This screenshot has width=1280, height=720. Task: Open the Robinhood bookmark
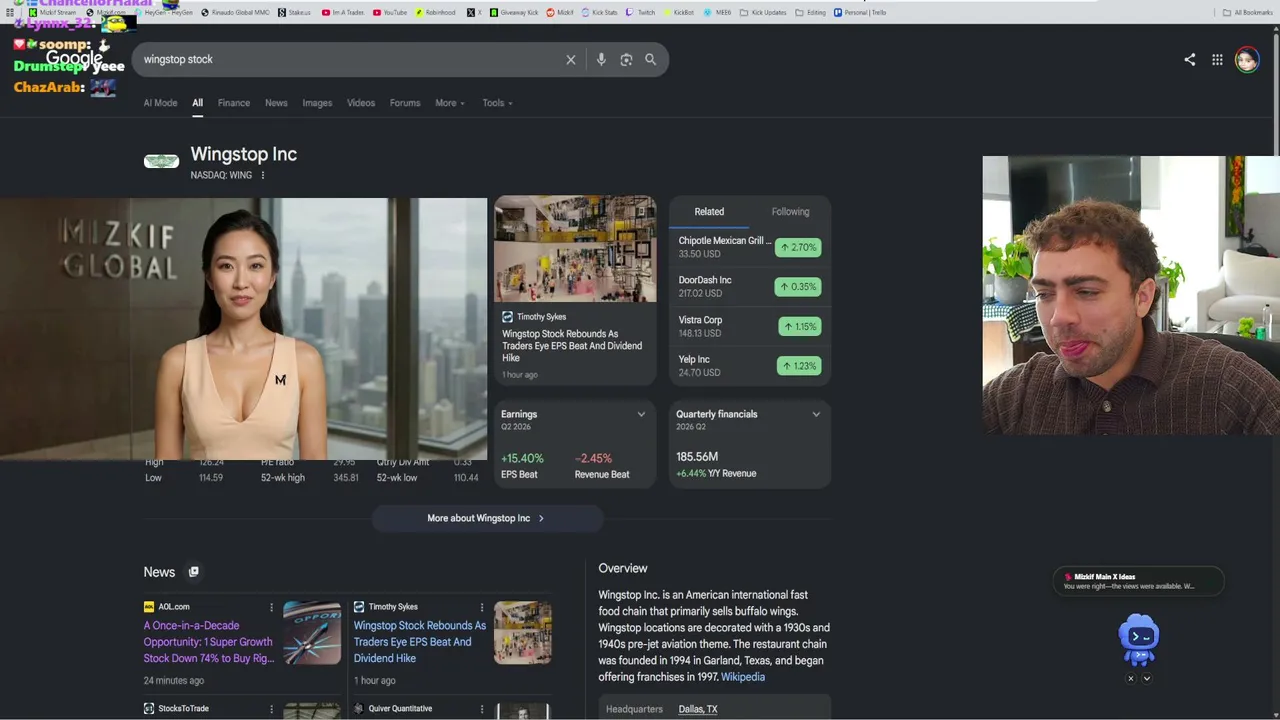pyautogui.click(x=435, y=13)
